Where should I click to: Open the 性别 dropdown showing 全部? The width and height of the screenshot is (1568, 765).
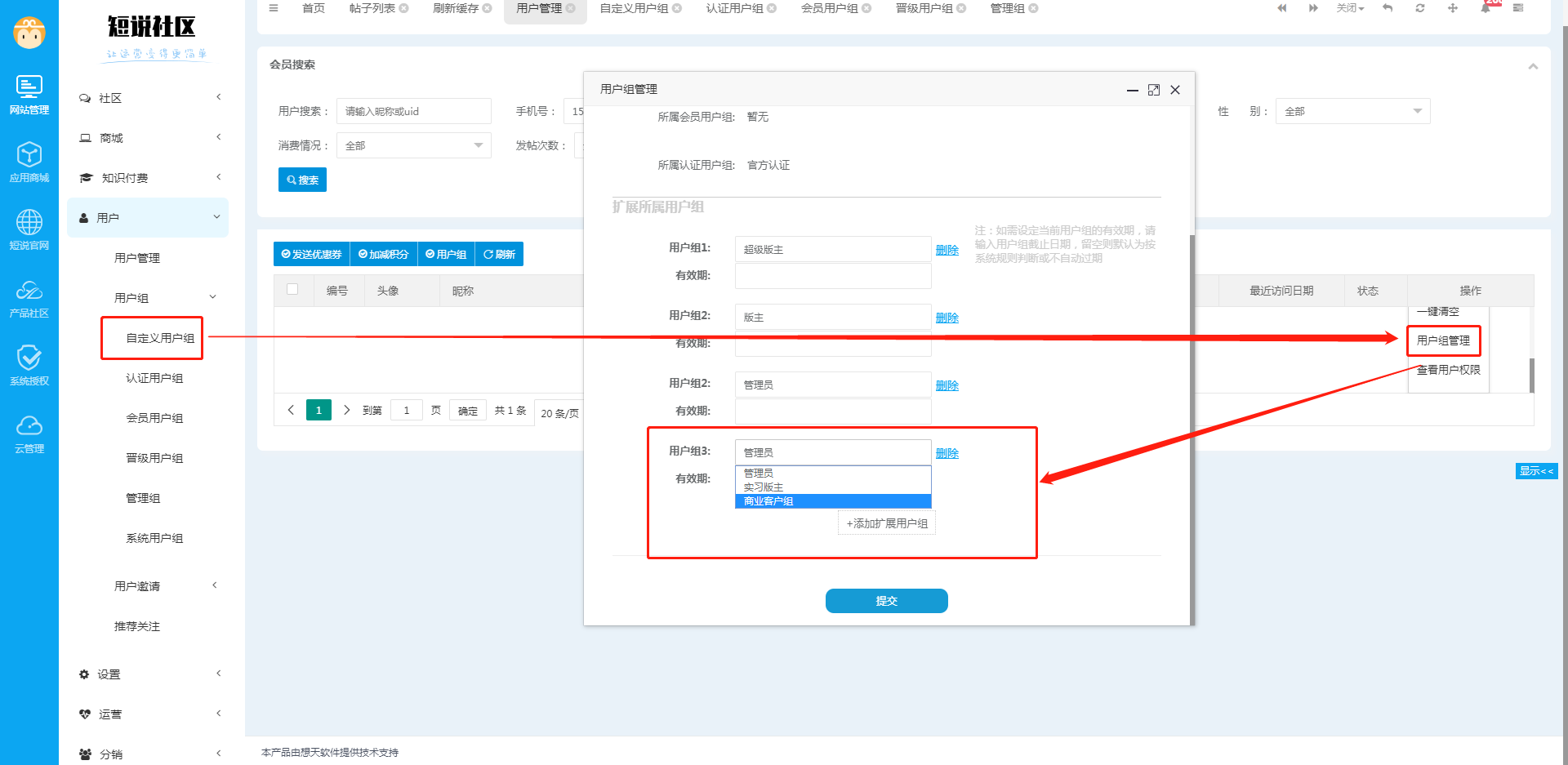[x=1352, y=111]
